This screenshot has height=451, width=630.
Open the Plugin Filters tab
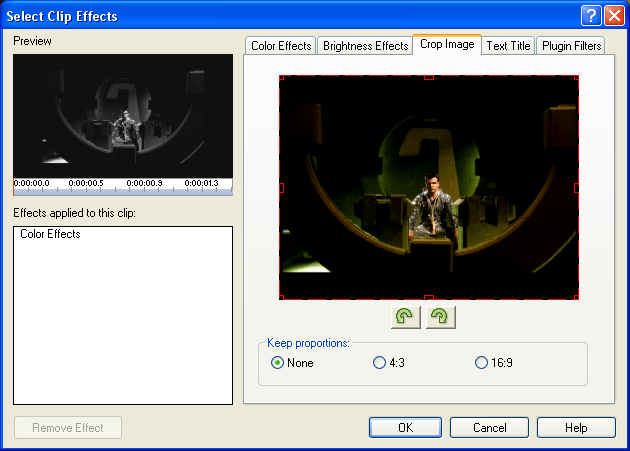(571, 45)
